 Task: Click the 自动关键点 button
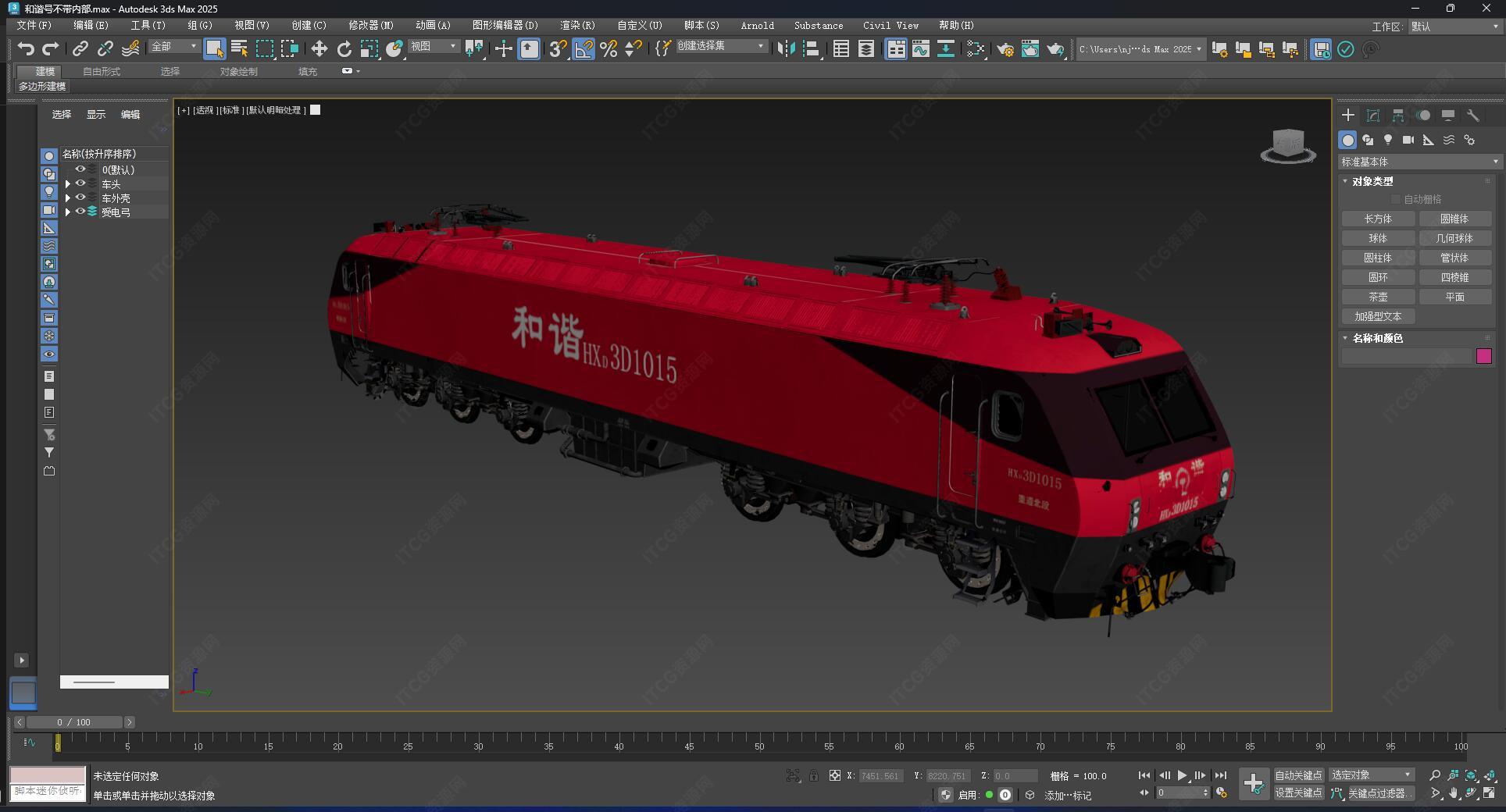[1297, 775]
